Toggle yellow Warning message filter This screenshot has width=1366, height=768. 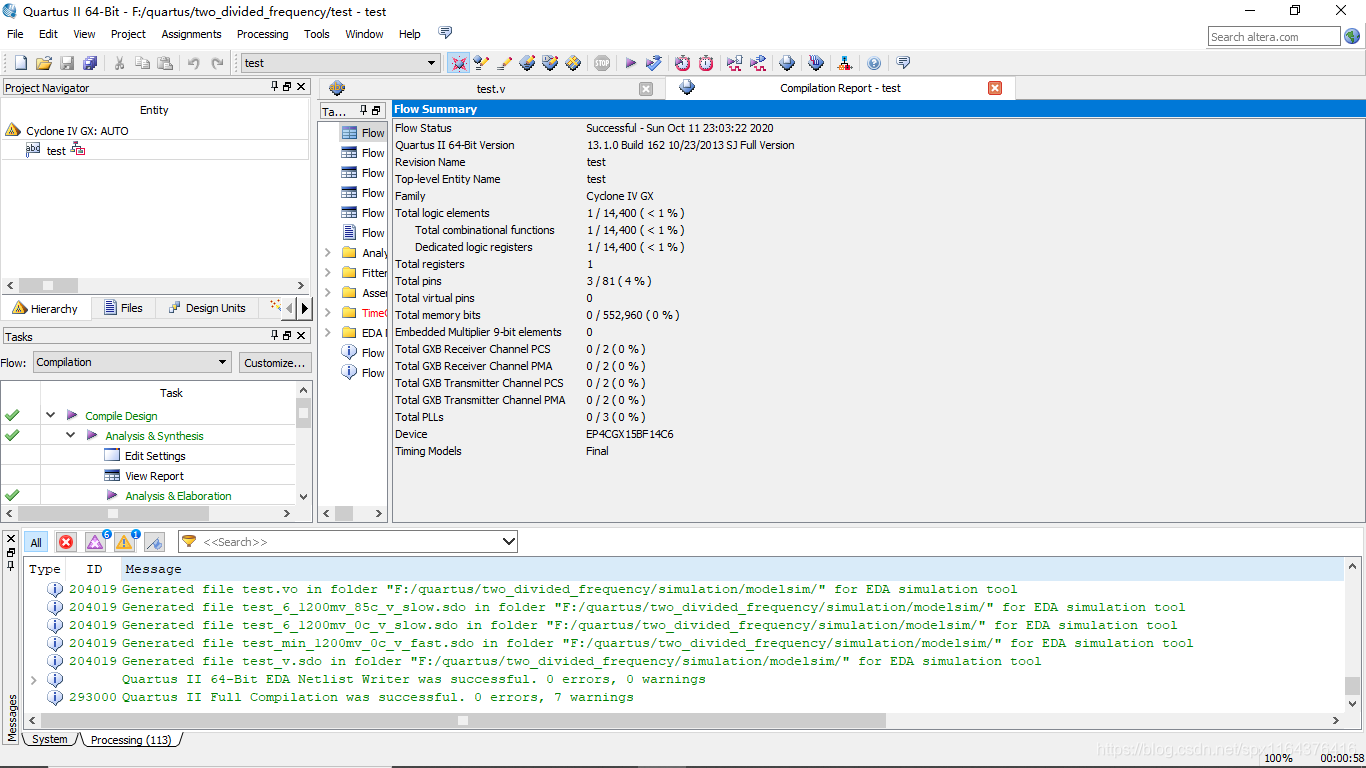tap(125, 542)
